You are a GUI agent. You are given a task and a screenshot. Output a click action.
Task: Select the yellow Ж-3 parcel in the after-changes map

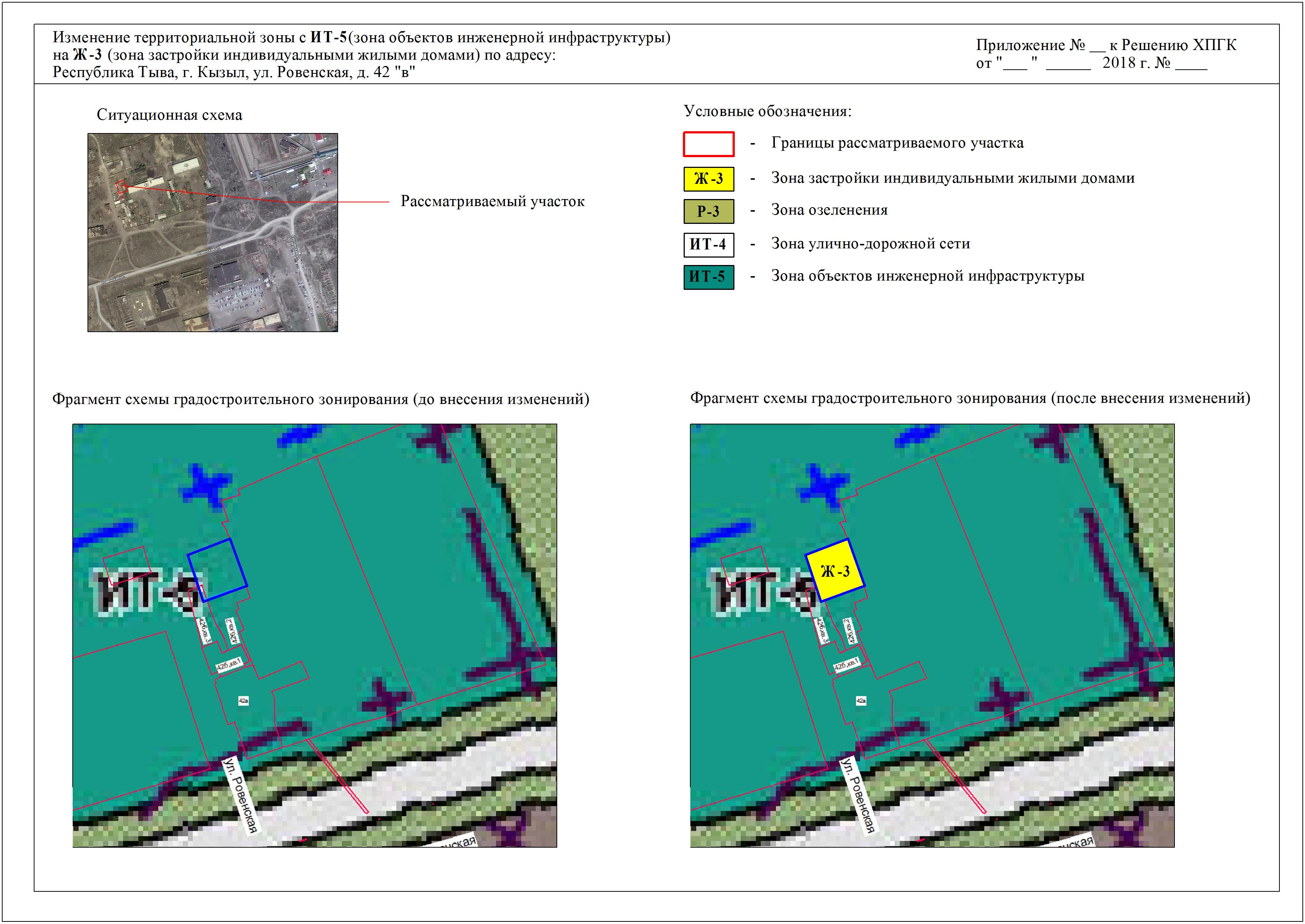click(x=835, y=570)
